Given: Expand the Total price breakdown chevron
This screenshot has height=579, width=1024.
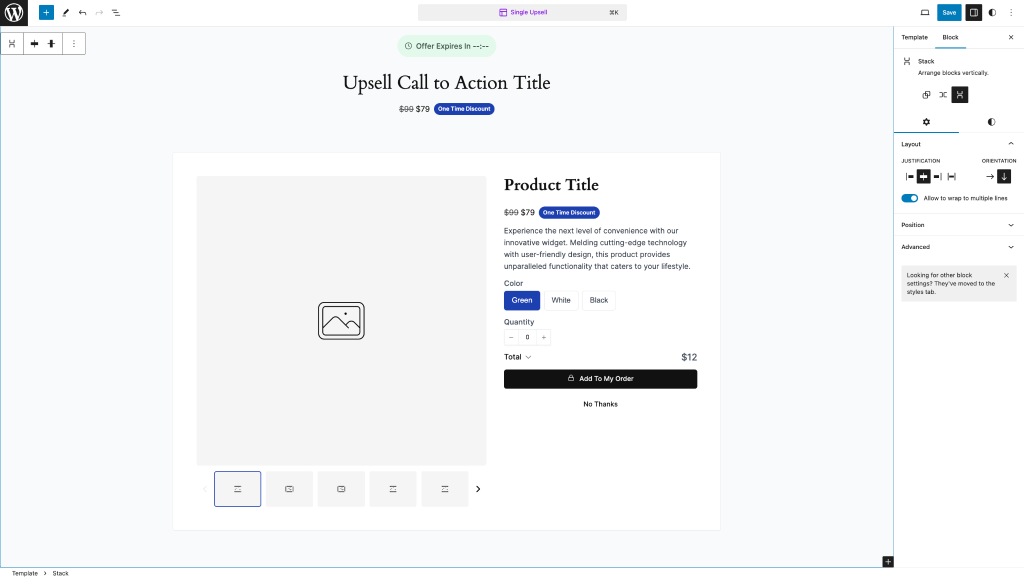Looking at the screenshot, I should [x=528, y=357].
